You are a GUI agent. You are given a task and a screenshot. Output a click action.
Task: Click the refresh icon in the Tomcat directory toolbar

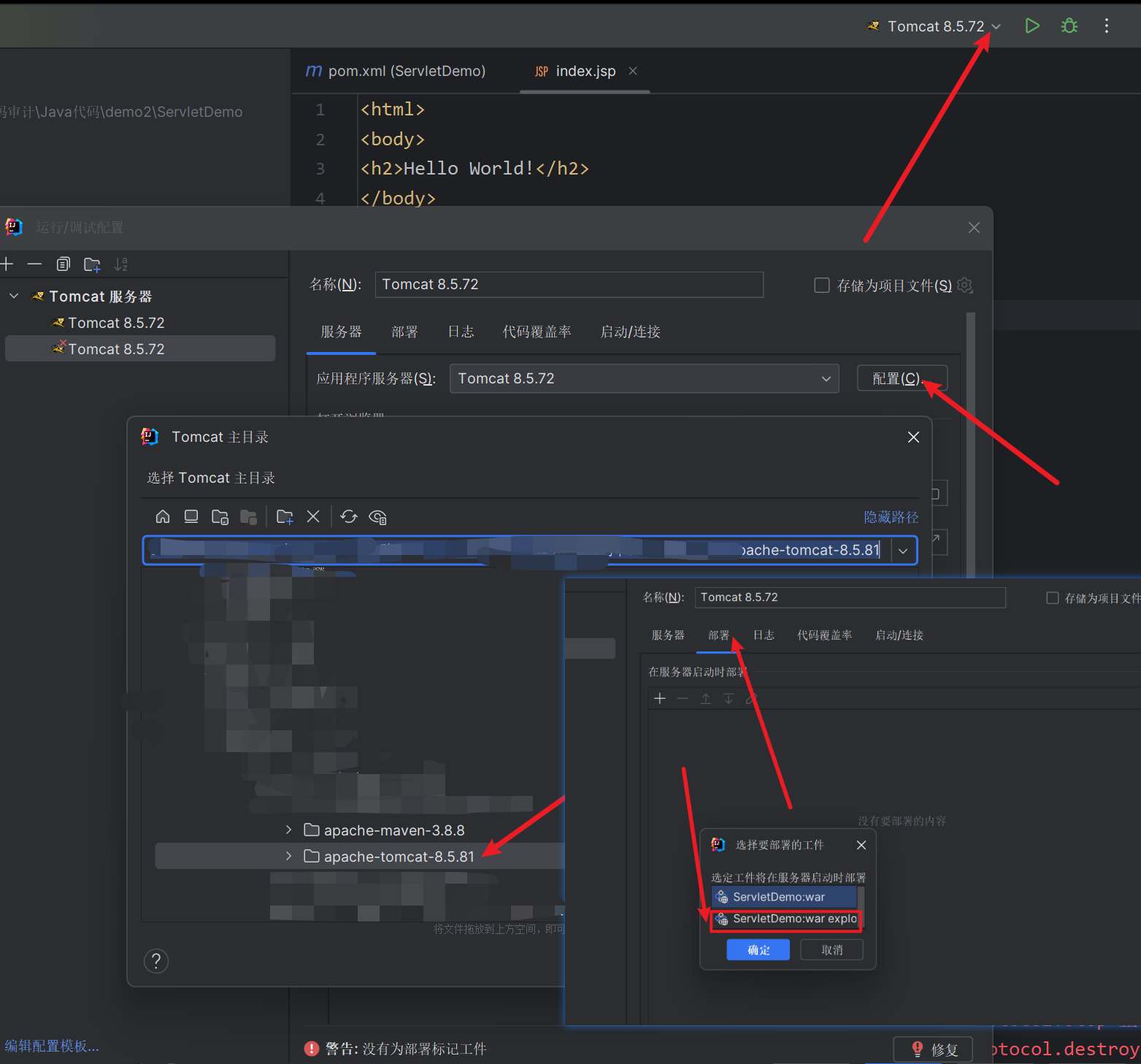349,517
